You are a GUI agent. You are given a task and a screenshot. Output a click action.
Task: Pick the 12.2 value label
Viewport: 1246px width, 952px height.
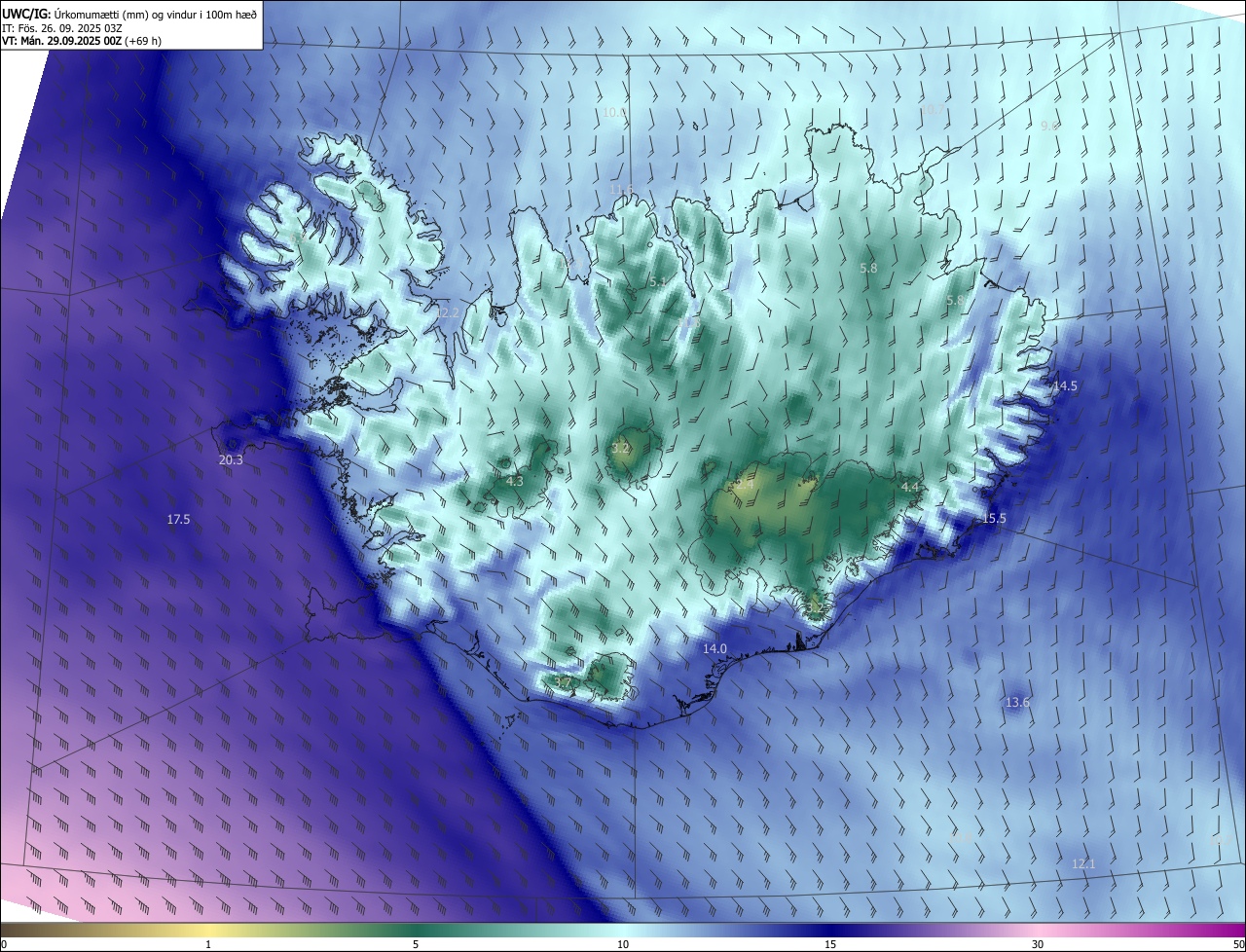[447, 312]
